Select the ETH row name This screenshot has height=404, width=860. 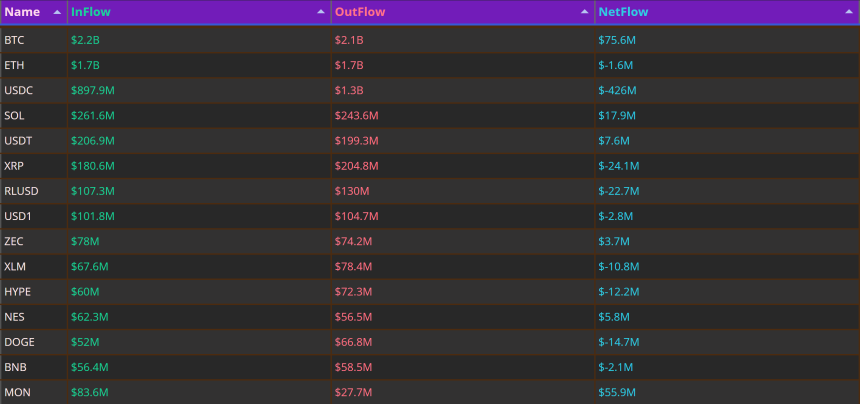[x=14, y=65]
